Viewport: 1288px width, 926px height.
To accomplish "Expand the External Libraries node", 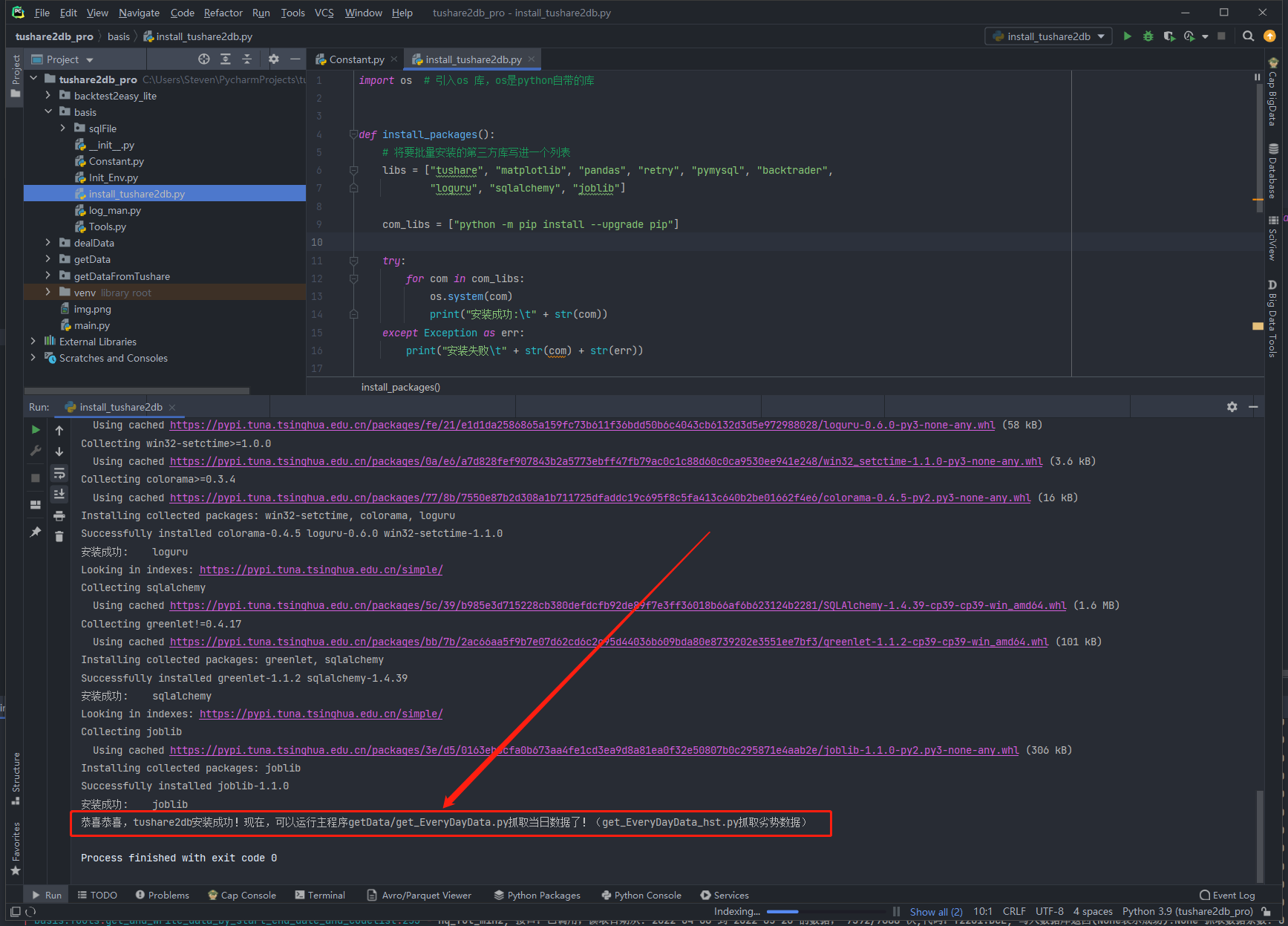I will tap(33, 342).
